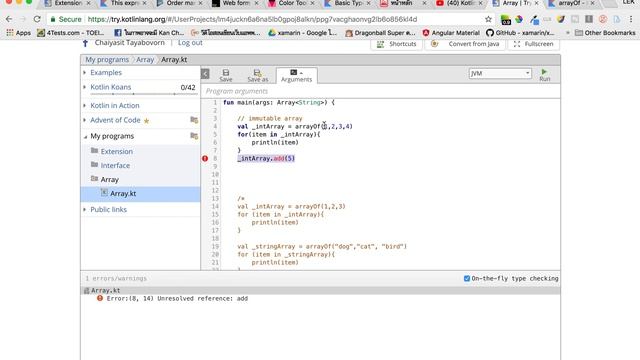Save the current file
640x360 pixels.
[x=226, y=76]
